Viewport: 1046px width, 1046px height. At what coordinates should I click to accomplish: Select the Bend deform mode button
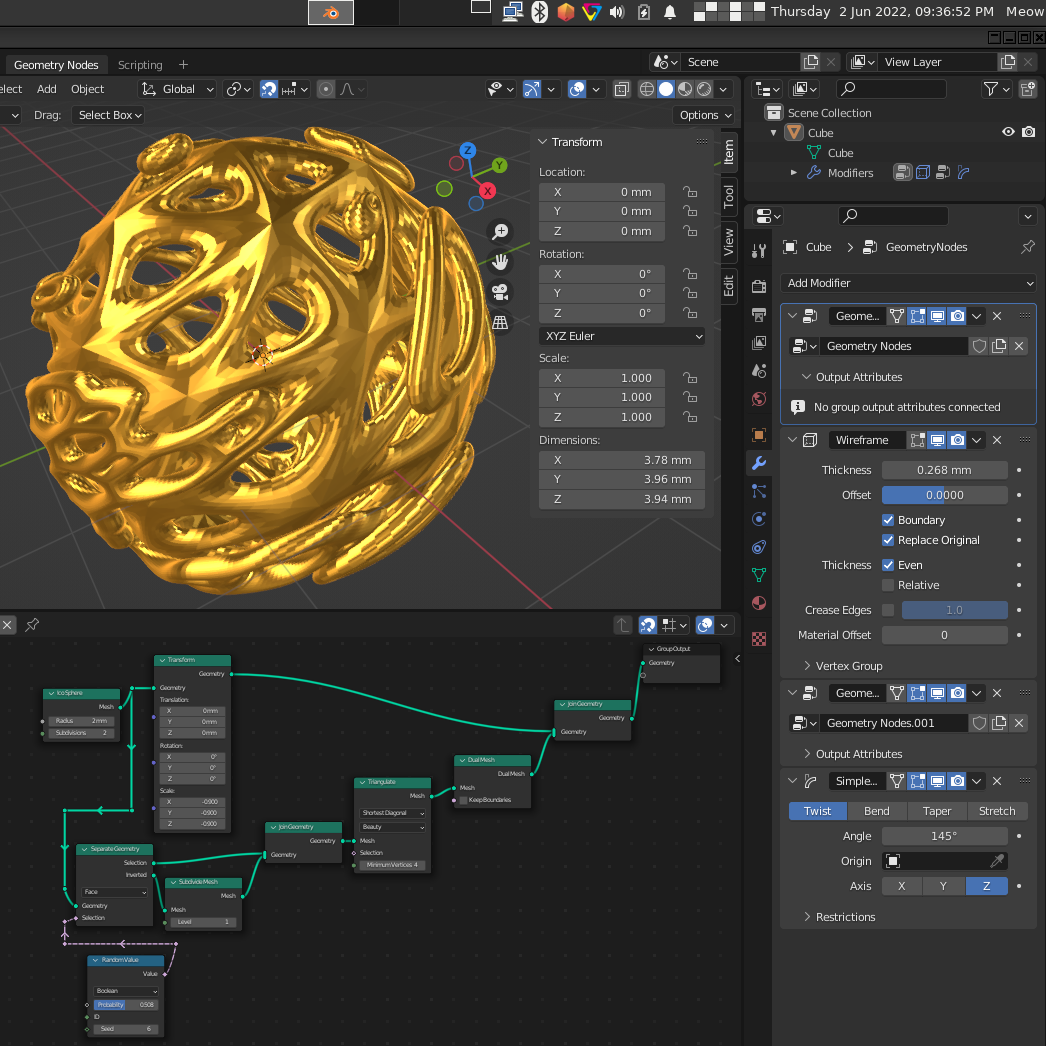[877, 811]
